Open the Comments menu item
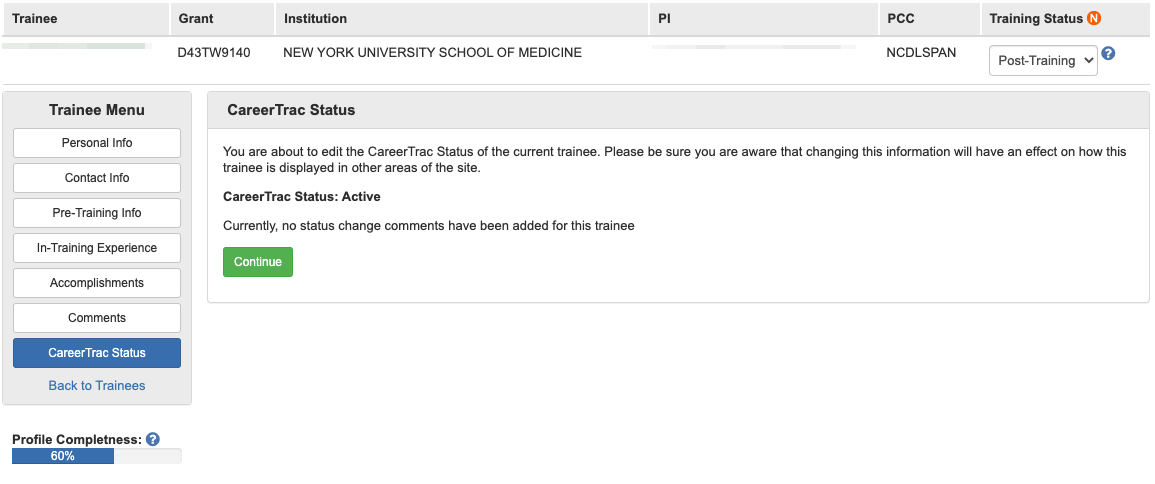The height and width of the screenshot is (484, 1155). (x=97, y=318)
